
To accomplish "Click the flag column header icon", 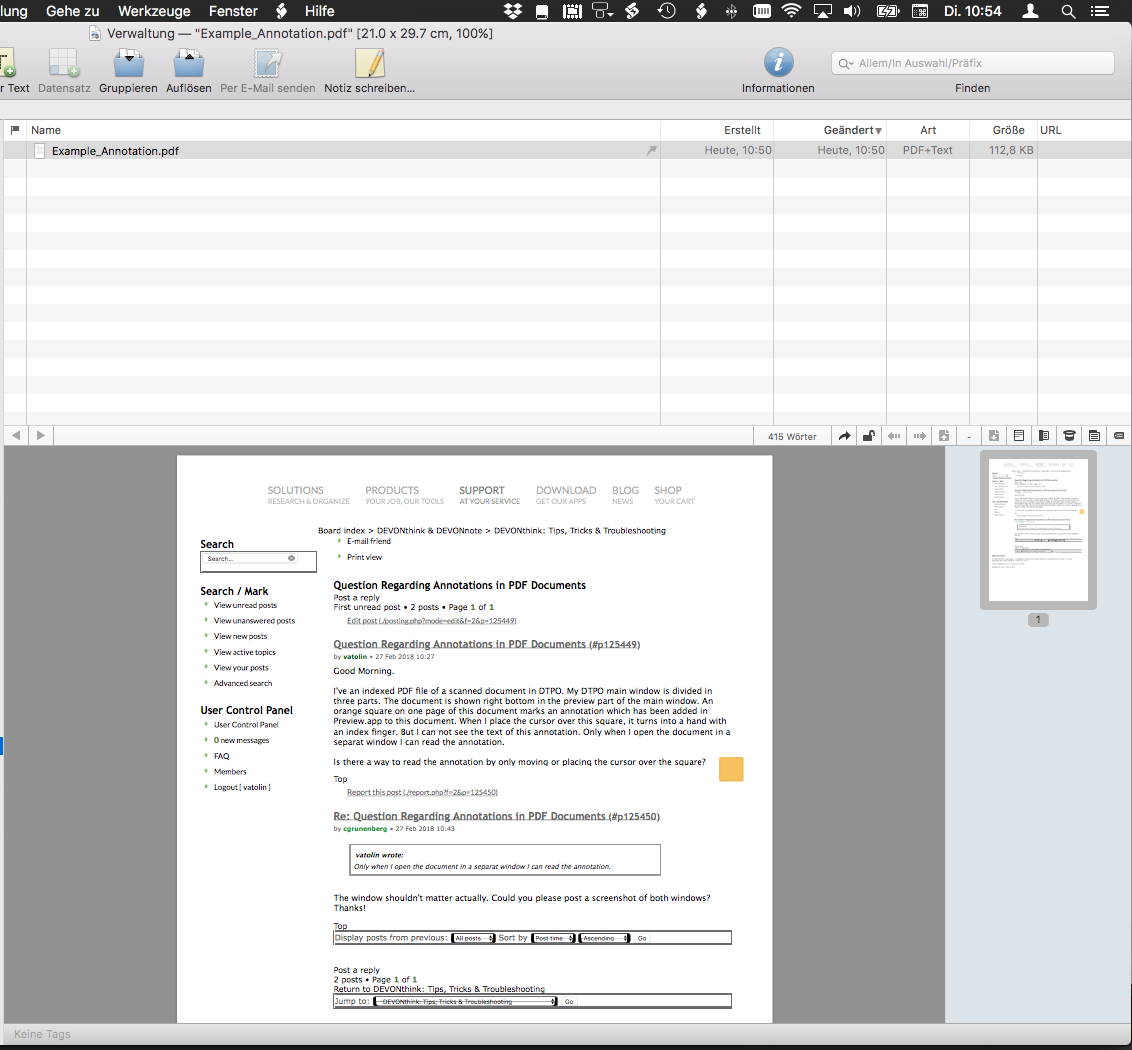I will [15, 130].
